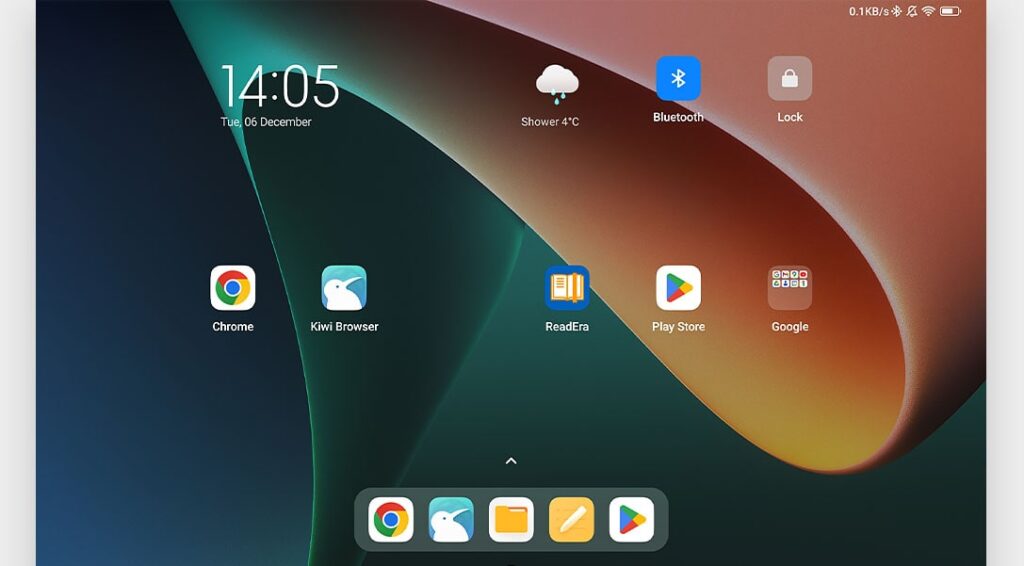This screenshot has height=566, width=1024.
Task: Open Play Store from the home screen grid
Action: coord(679,288)
